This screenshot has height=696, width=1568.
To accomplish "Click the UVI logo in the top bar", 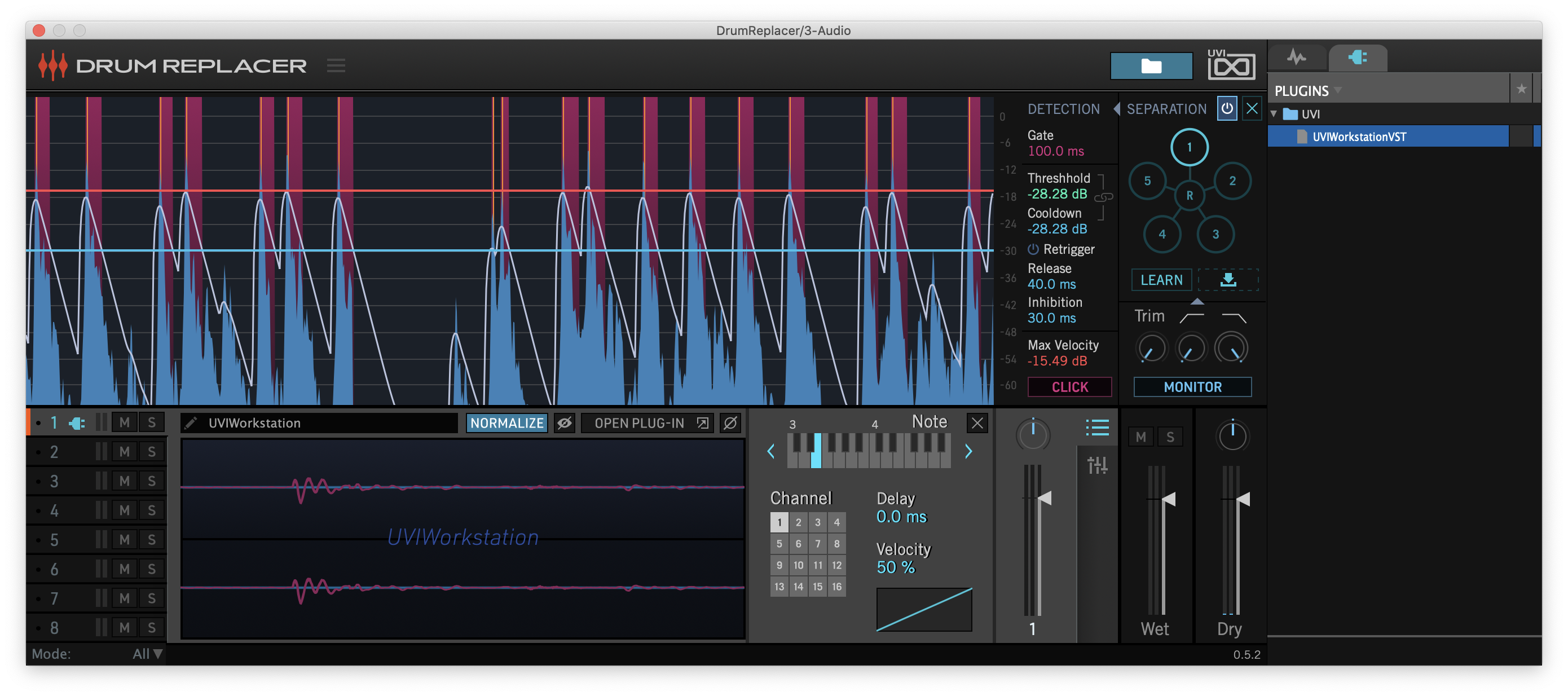I will click(x=1230, y=65).
